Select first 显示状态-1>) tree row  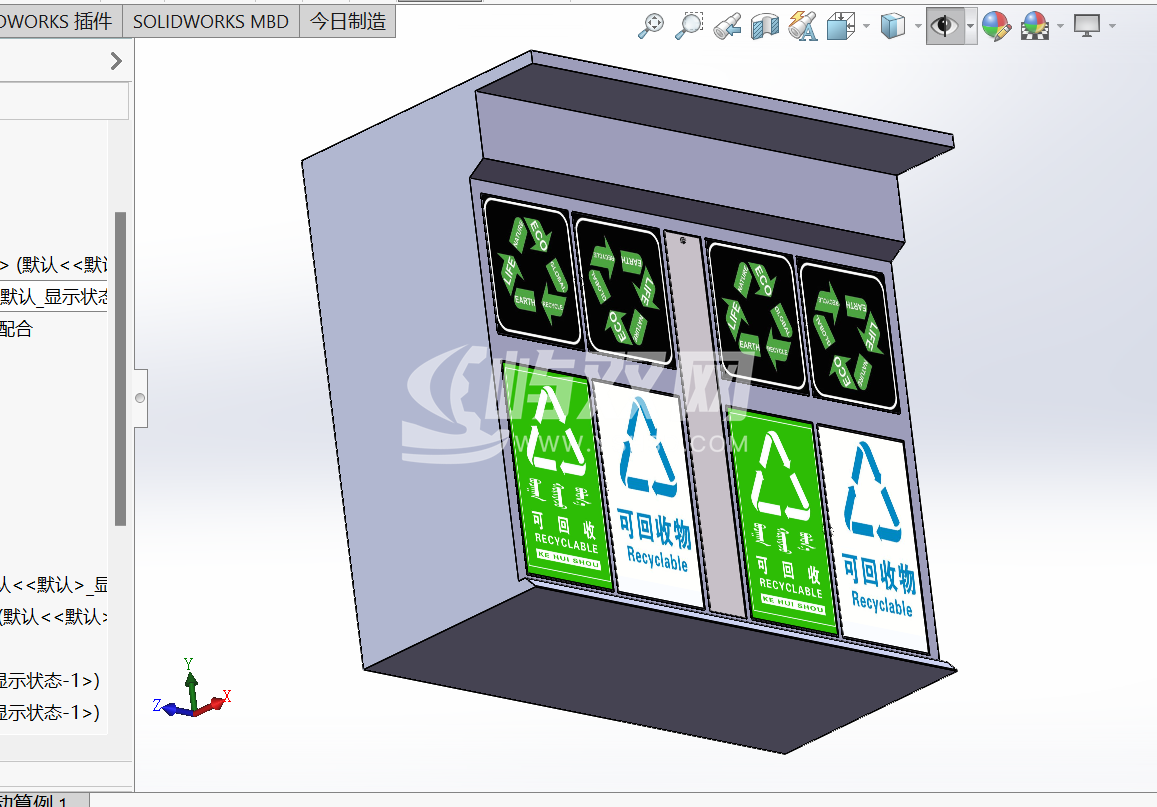(x=50, y=680)
